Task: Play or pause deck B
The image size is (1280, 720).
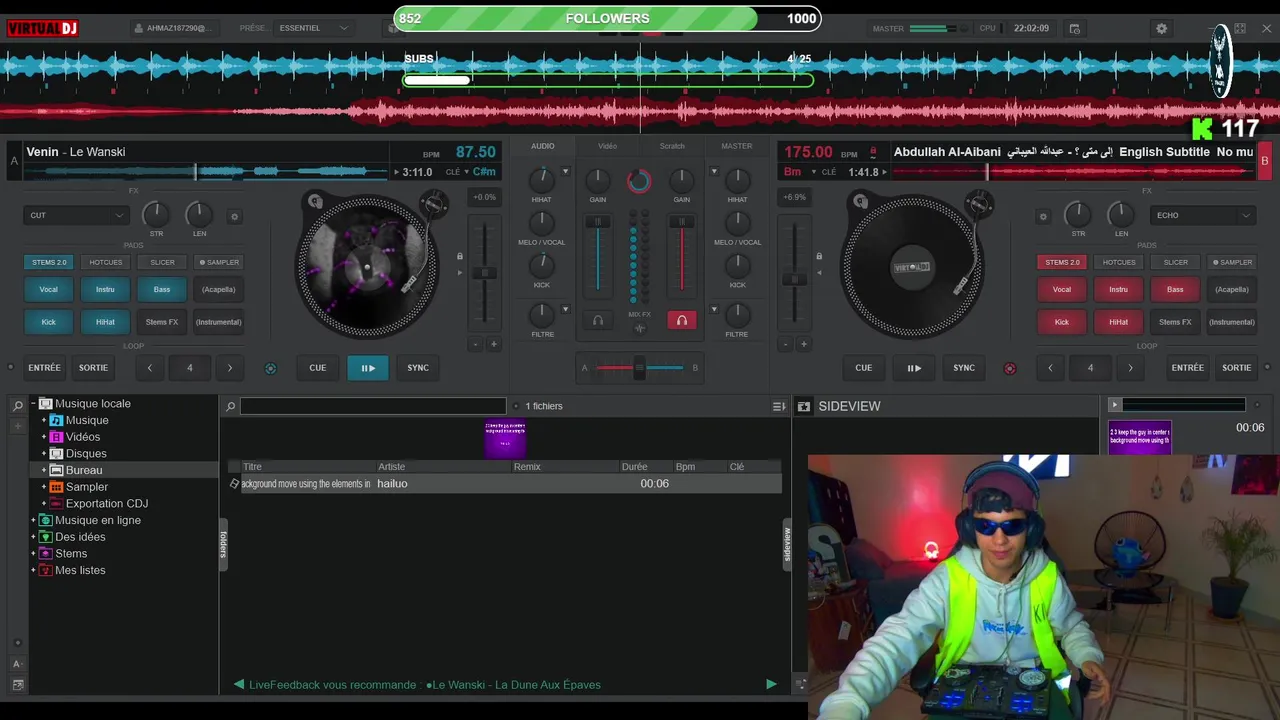Action: [914, 368]
